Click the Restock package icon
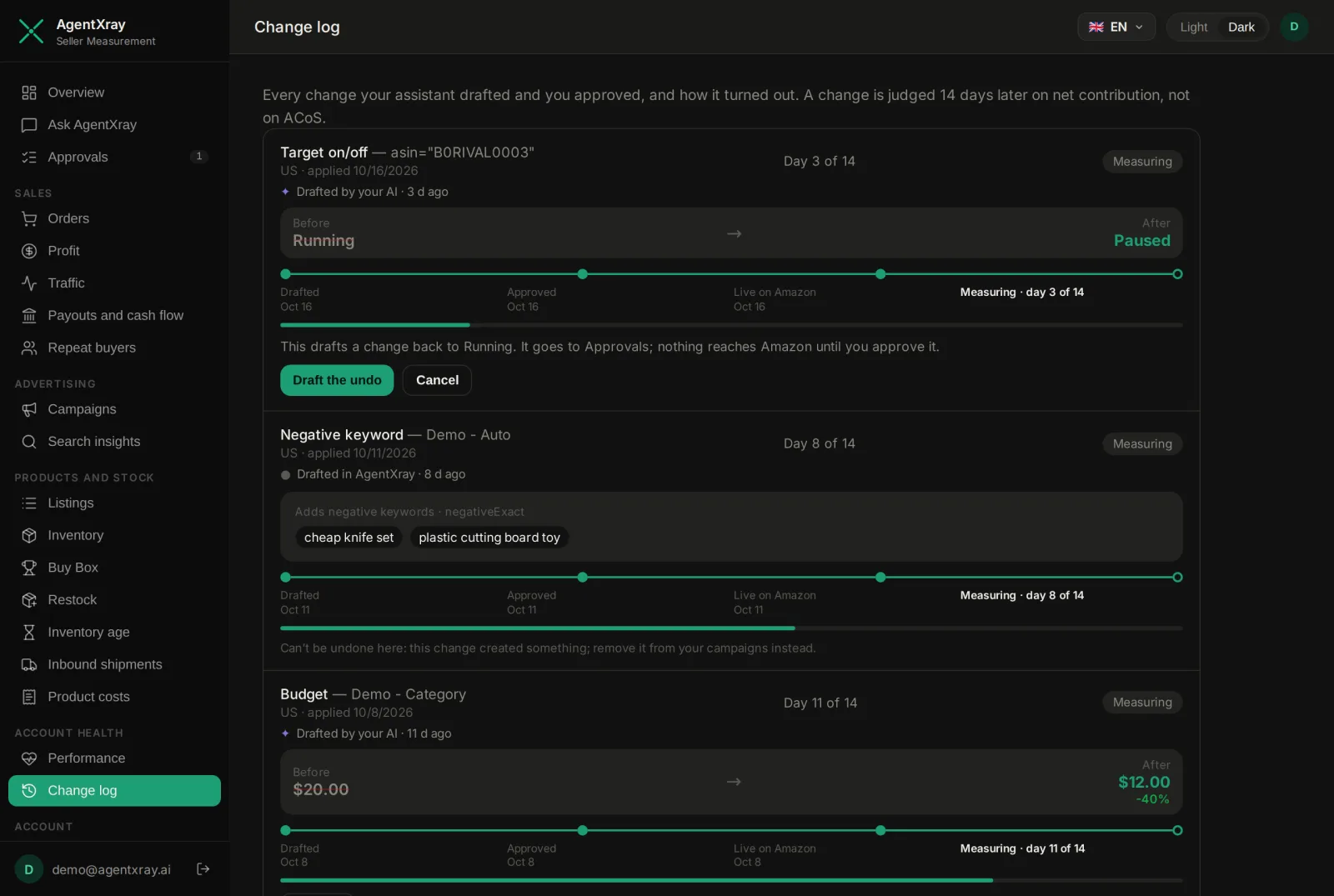 [29, 600]
